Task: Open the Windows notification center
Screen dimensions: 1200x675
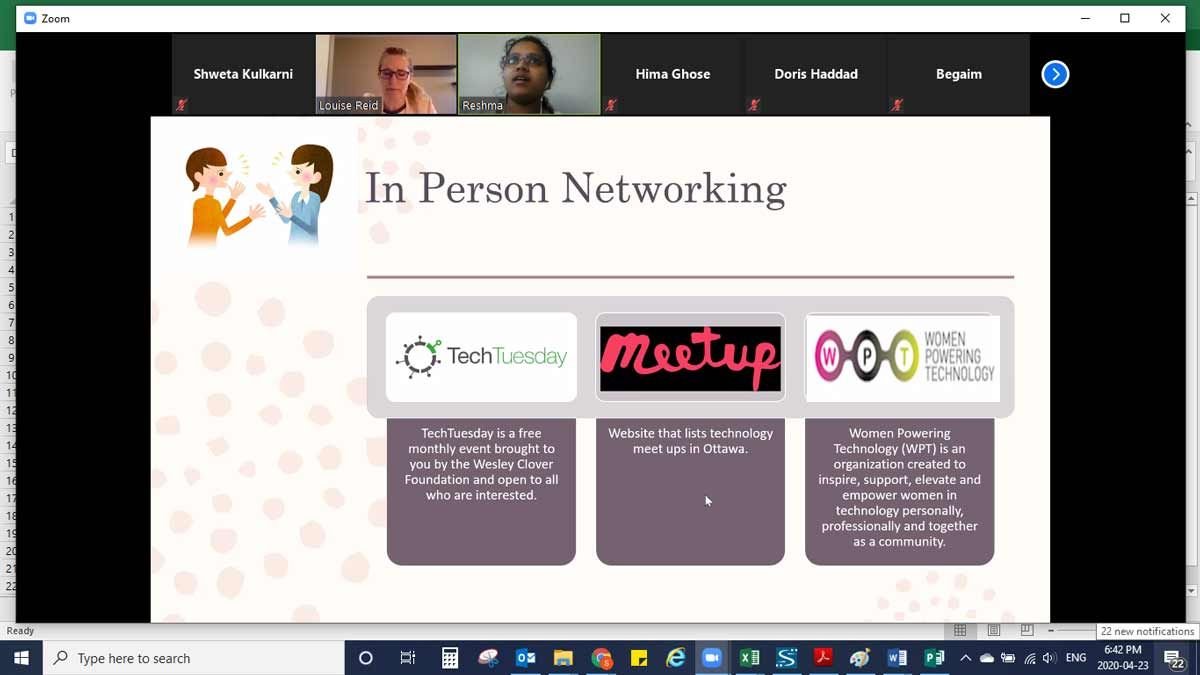Action: pos(1174,658)
